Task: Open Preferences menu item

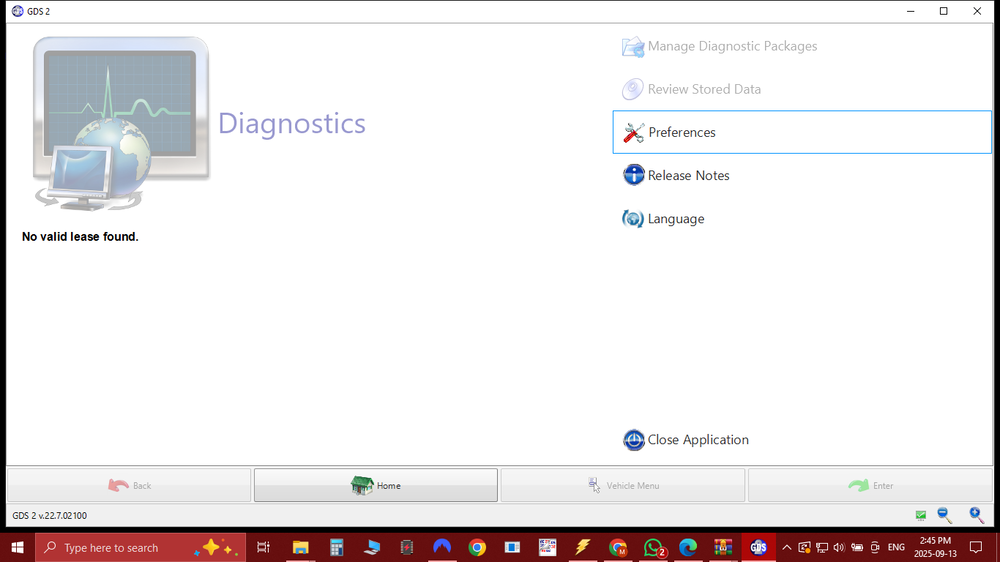Action: click(x=802, y=132)
